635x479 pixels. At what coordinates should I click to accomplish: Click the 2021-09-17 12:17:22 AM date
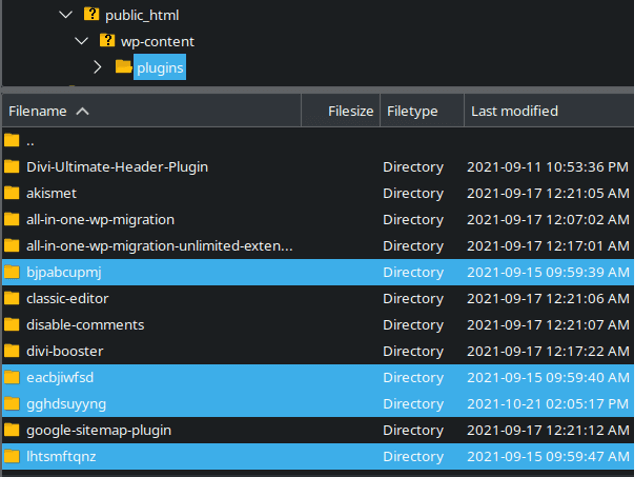click(x=548, y=351)
